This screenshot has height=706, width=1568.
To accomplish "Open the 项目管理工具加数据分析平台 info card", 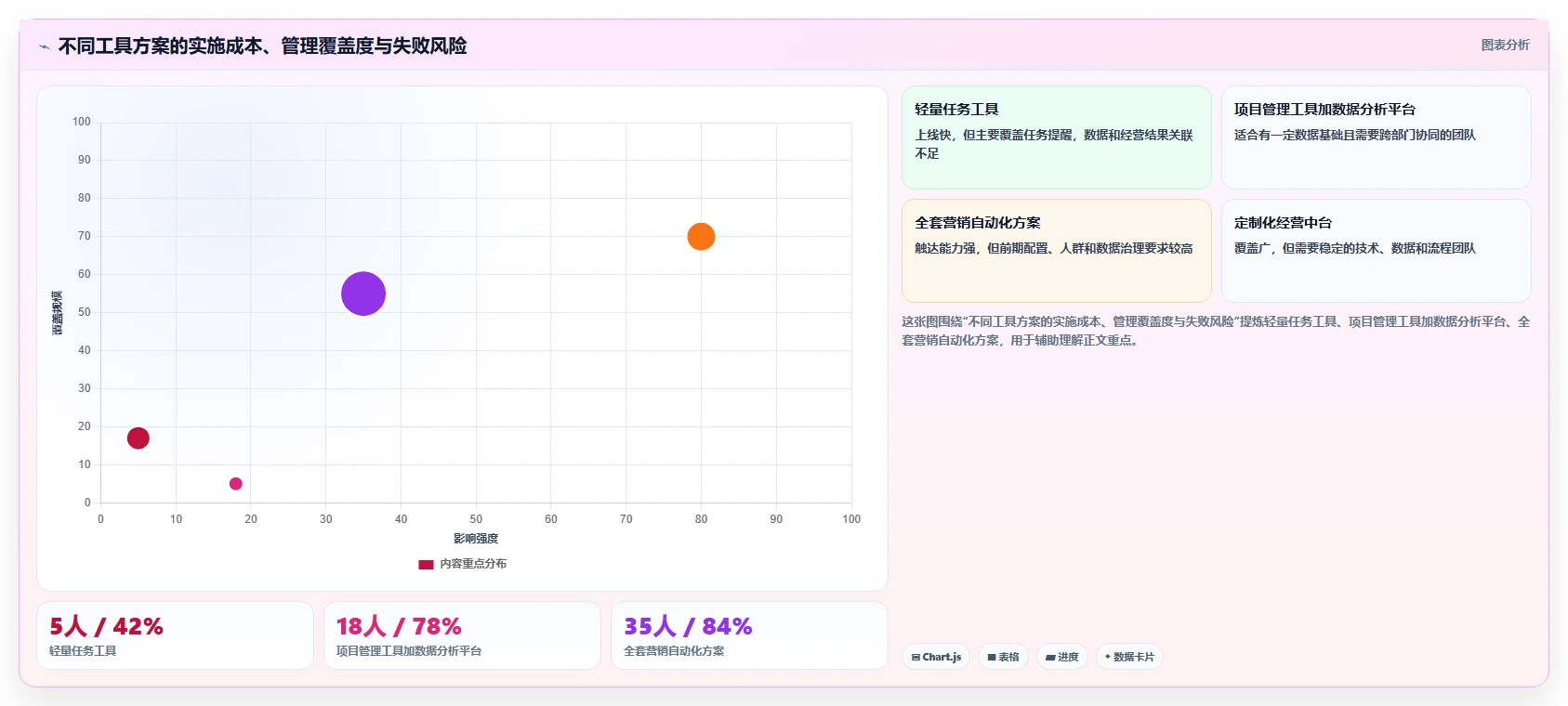I will coord(1376,137).
